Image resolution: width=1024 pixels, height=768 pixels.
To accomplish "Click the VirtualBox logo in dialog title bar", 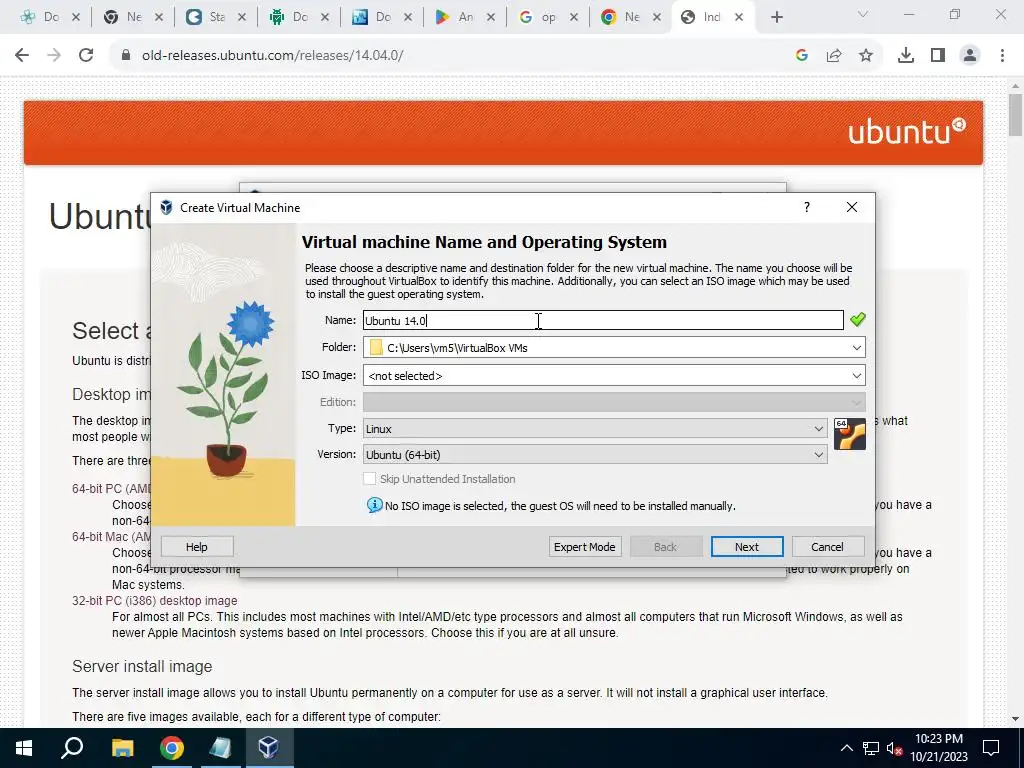I will 167,207.
